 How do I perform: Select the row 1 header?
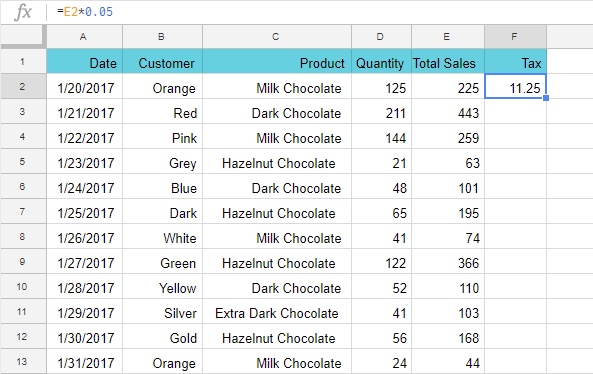click(x=23, y=61)
